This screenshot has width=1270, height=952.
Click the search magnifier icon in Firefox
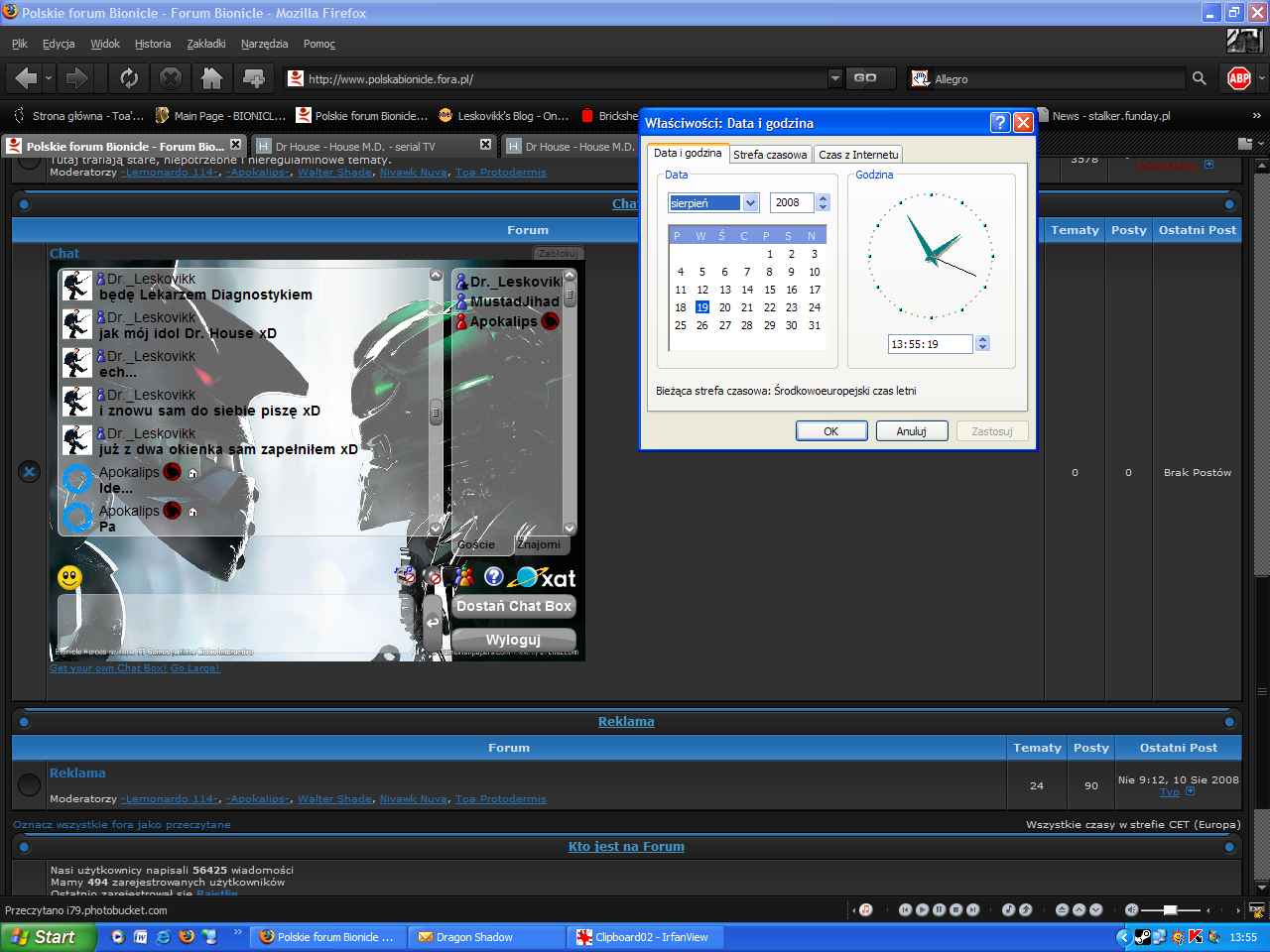point(1200,78)
